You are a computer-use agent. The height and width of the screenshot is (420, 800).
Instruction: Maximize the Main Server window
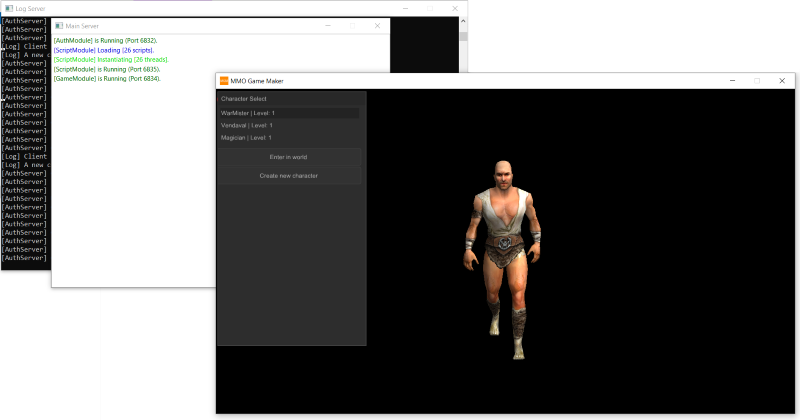[x=352, y=25]
